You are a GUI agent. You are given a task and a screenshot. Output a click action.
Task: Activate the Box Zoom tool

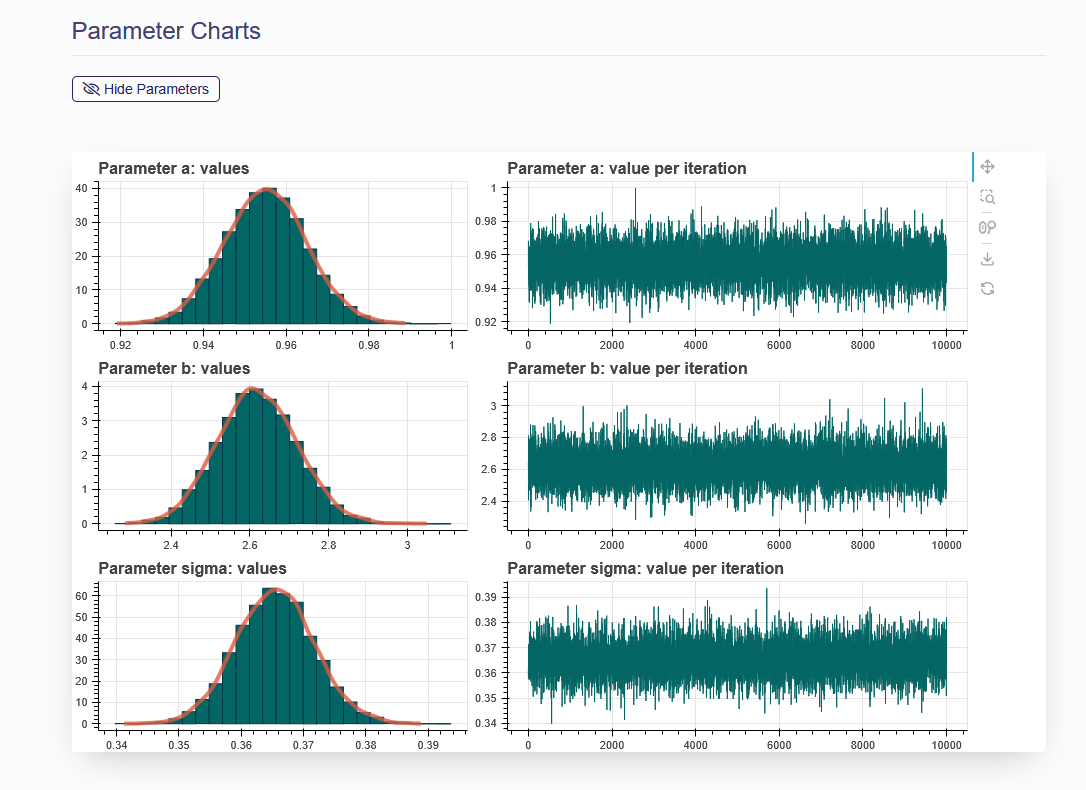[987, 197]
